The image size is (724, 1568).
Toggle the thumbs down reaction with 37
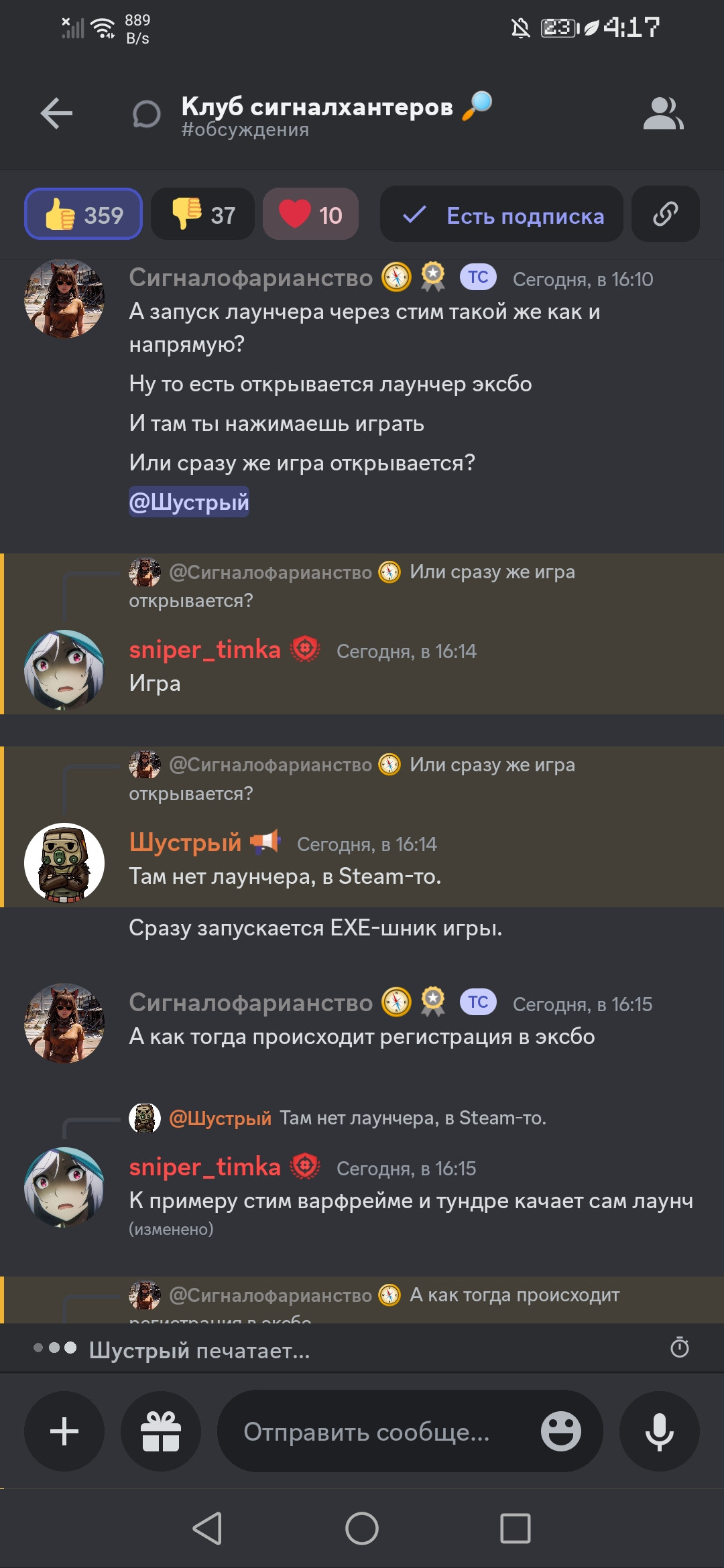203,214
